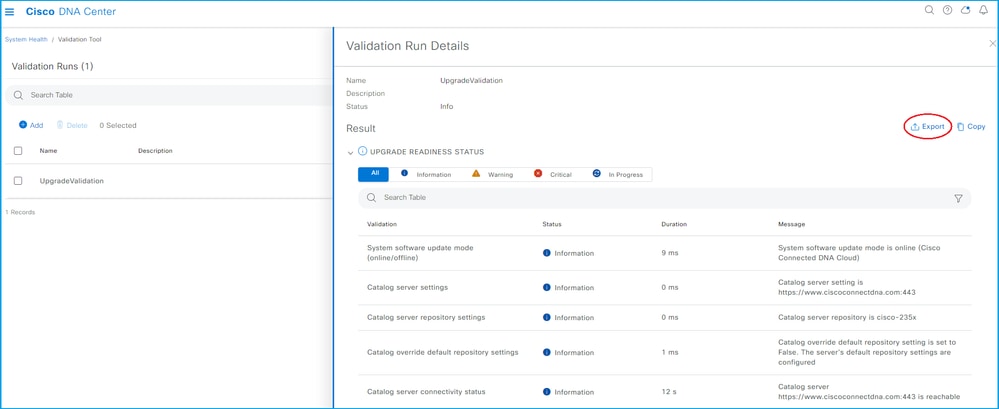Select 'Catalog server connectivity status' text

click(x=426, y=392)
